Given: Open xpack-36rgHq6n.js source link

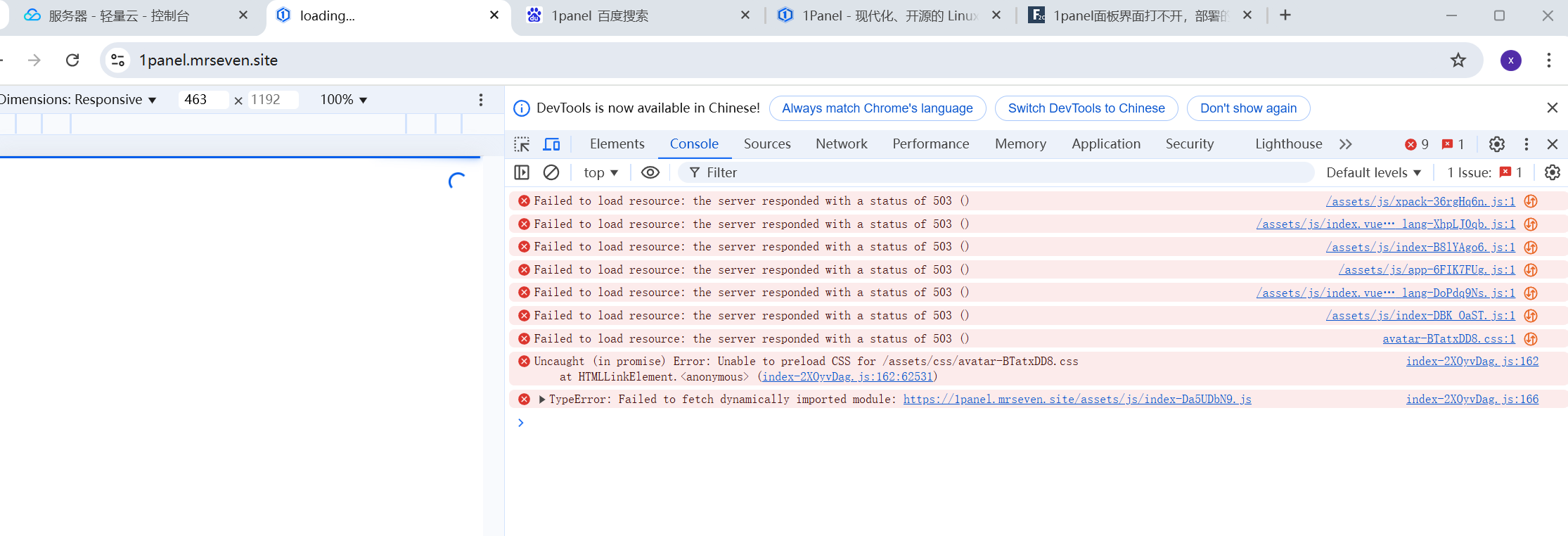Looking at the screenshot, I should pos(1420,202).
